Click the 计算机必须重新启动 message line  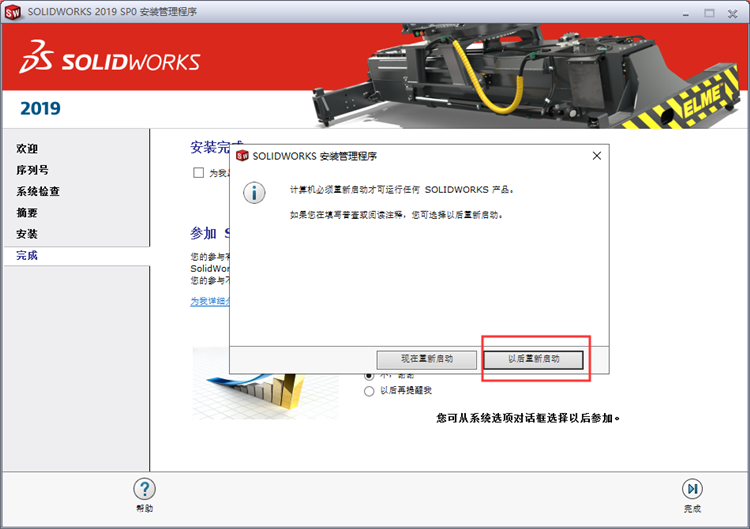coord(402,190)
